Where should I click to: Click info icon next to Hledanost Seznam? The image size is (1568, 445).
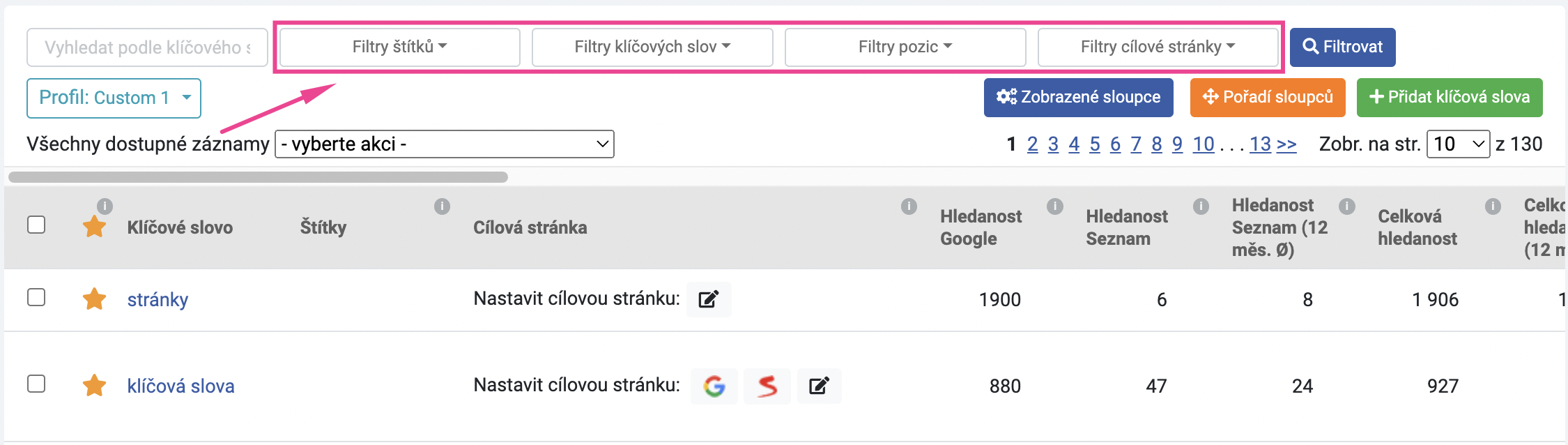[x=1055, y=206]
